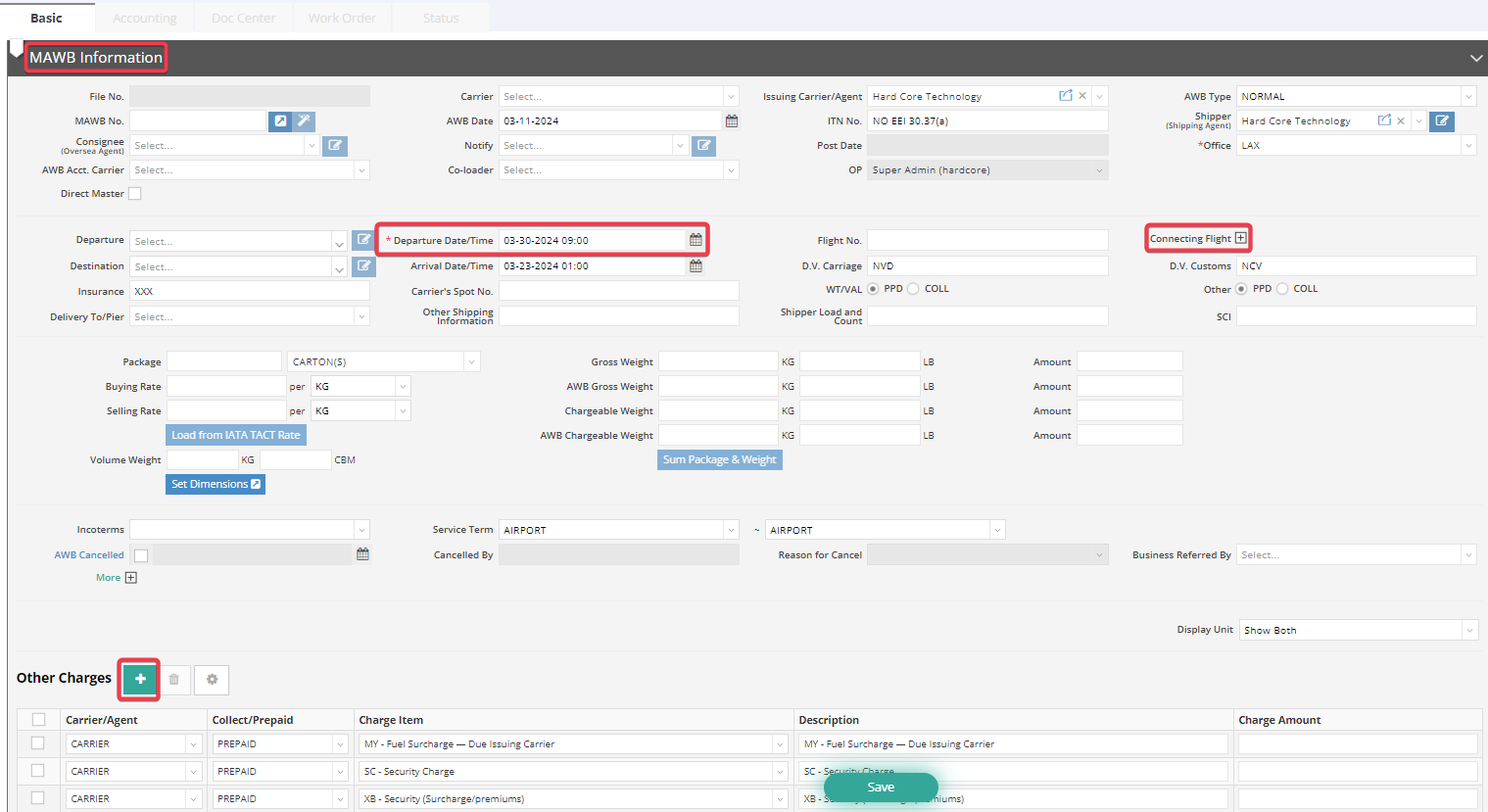
Task: Click the edit icon next to Consignee
Action: pos(335,146)
